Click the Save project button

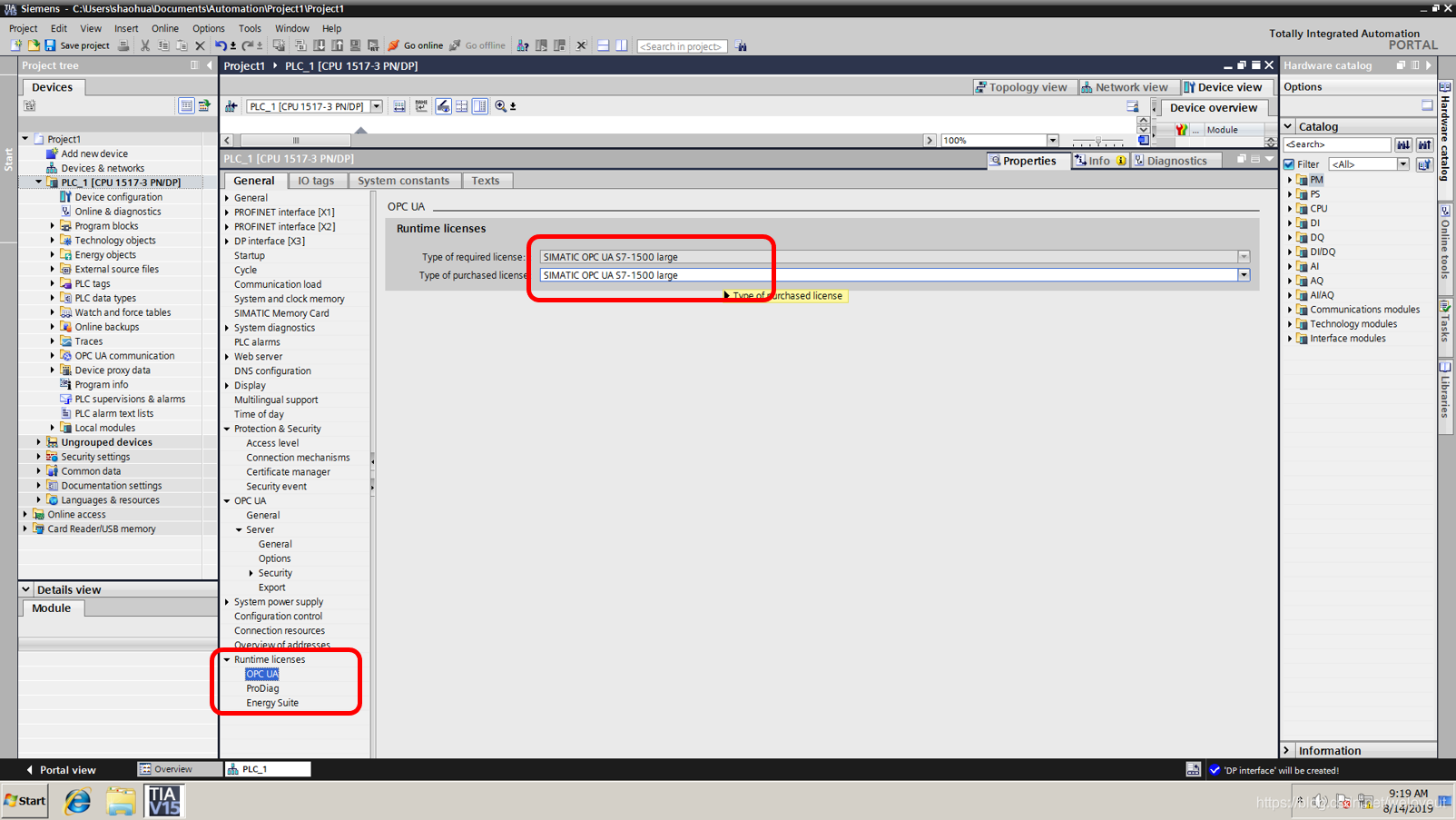tap(77, 45)
